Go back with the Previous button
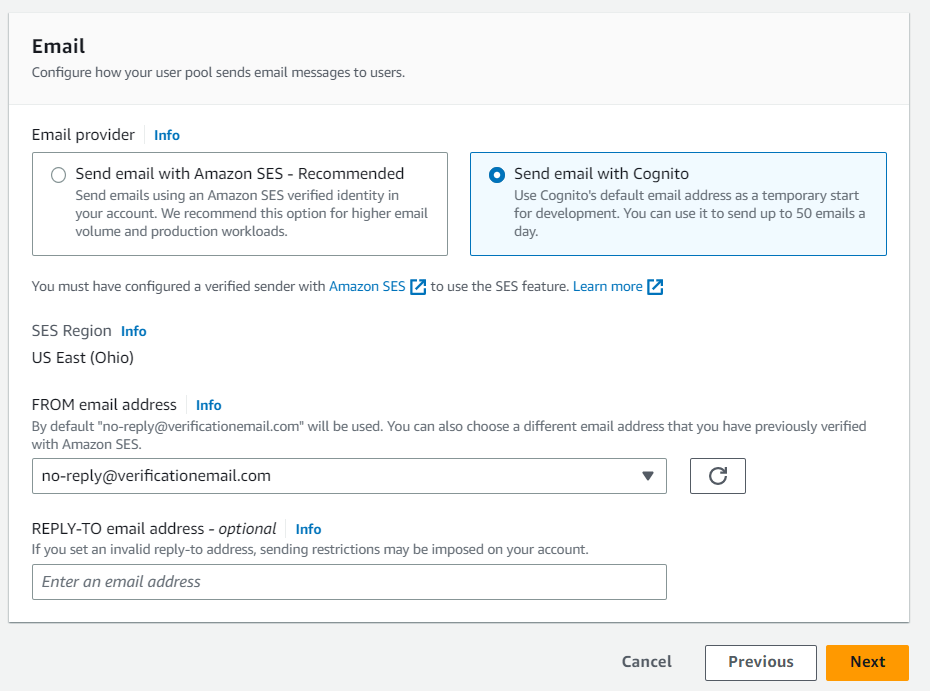This screenshot has width=930, height=691. (x=760, y=663)
